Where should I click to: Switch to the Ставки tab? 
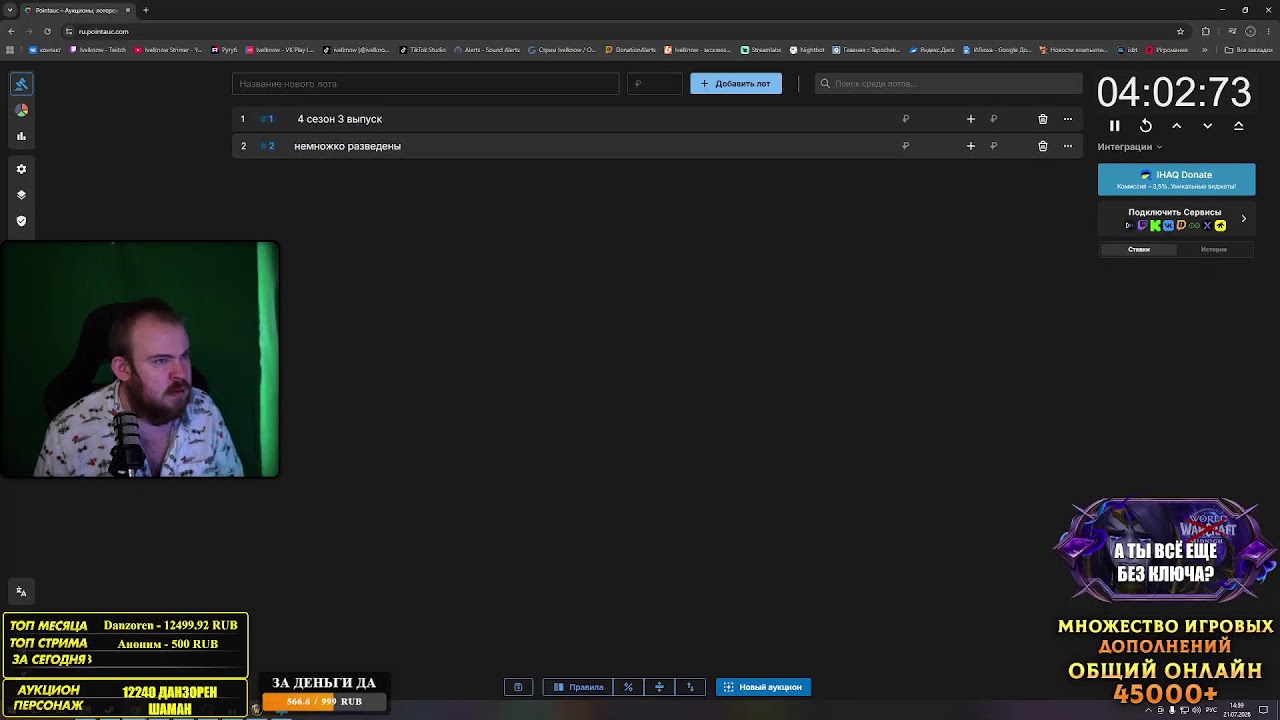tap(1138, 250)
